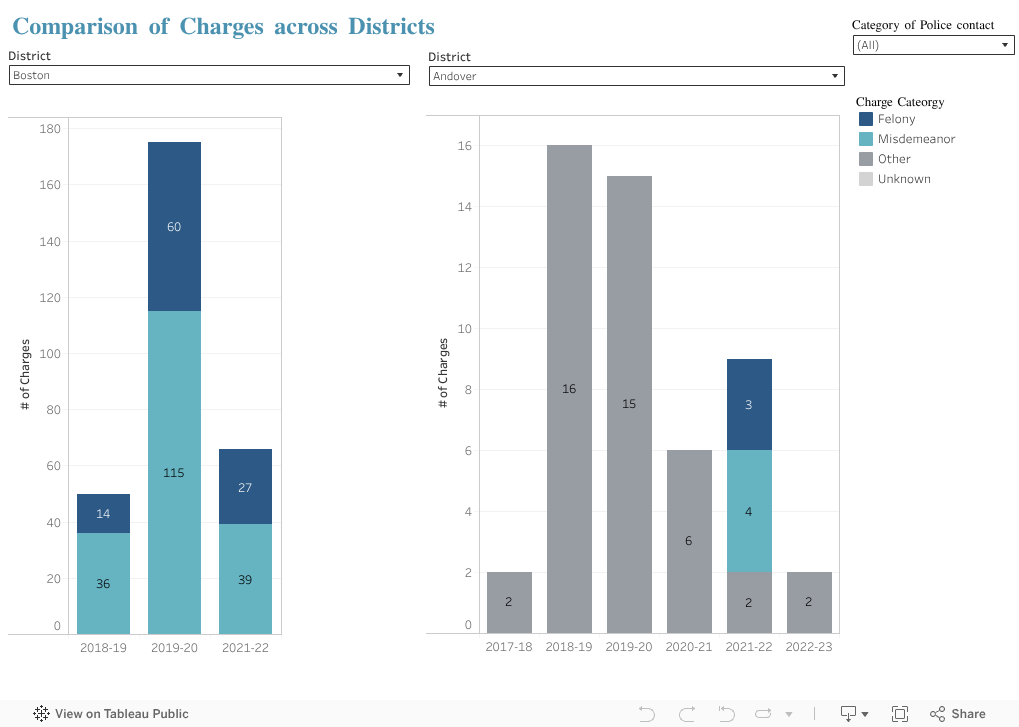Open View on Tableau Public link
The height and width of the screenshot is (727, 1019).
121,714
